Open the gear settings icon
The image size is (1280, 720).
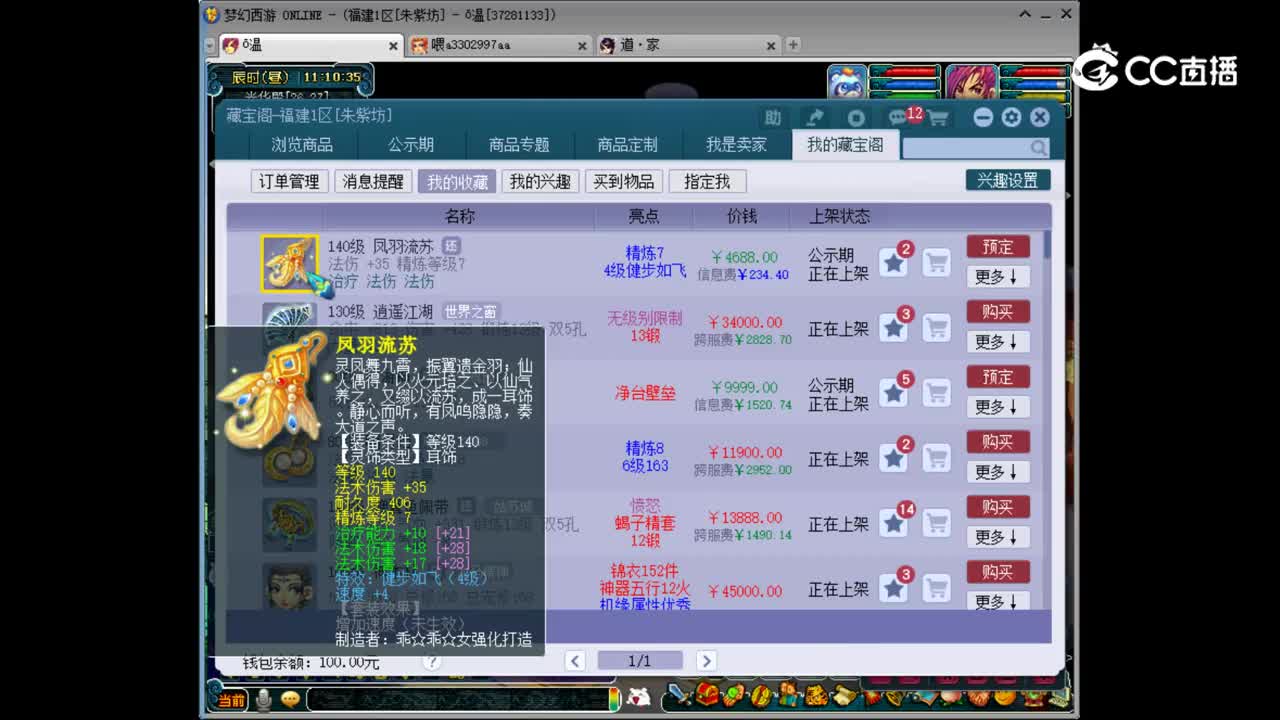point(1011,117)
